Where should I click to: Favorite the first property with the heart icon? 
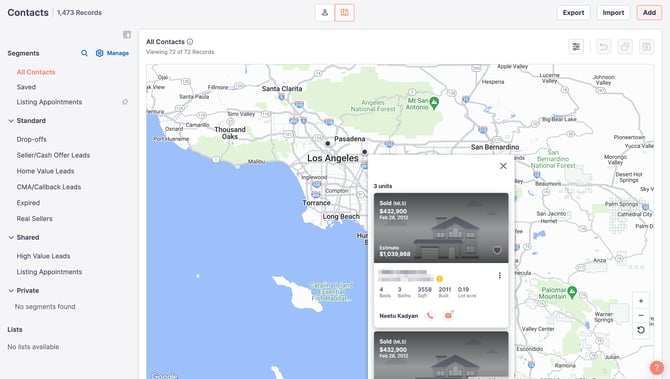pyautogui.click(x=497, y=250)
